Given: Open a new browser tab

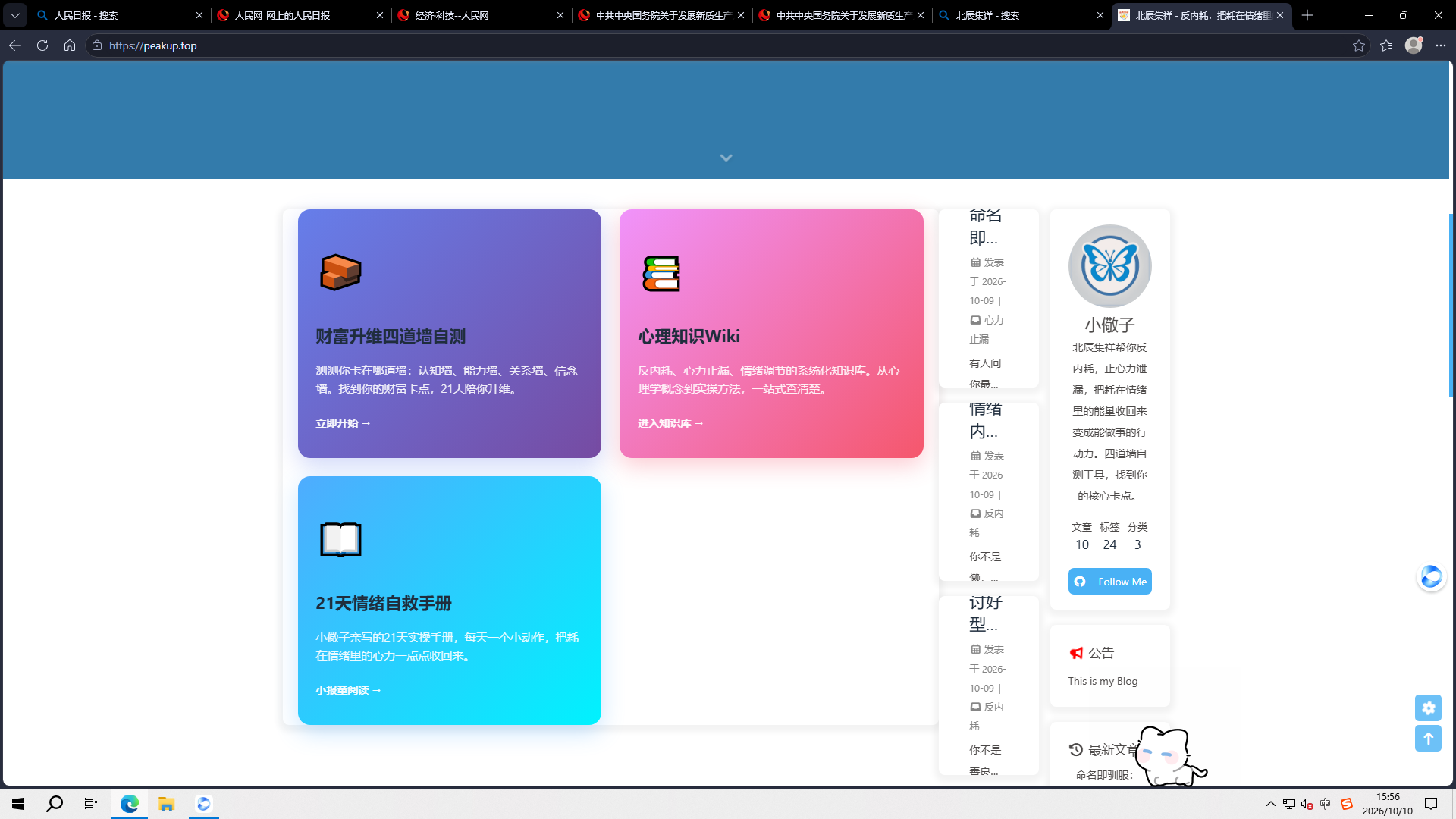Looking at the screenshot, I should pyautogui.click(x=1307, y=15).
